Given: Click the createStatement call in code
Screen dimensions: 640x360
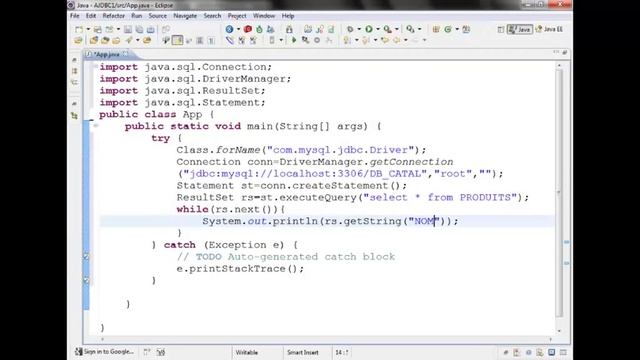Looking at the screenshot, I should [340, 186].
